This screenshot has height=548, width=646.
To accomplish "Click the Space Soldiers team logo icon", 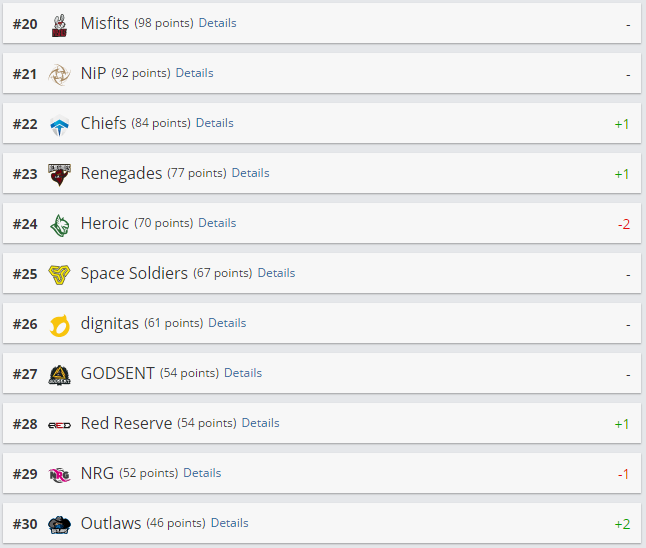I will 59,274.
